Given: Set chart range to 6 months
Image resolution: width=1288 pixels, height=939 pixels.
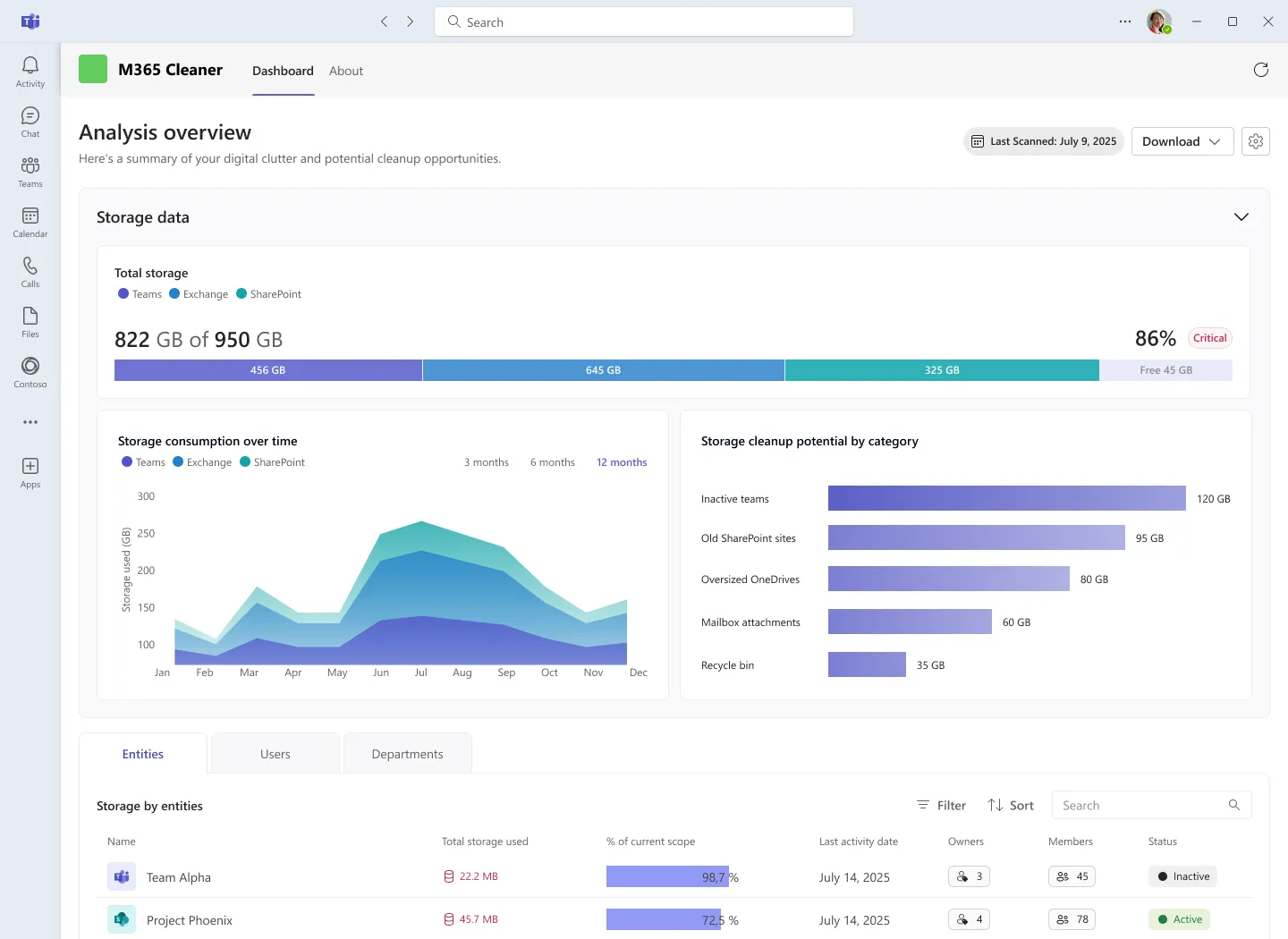Looking at the screenshot, I should 553,462.
